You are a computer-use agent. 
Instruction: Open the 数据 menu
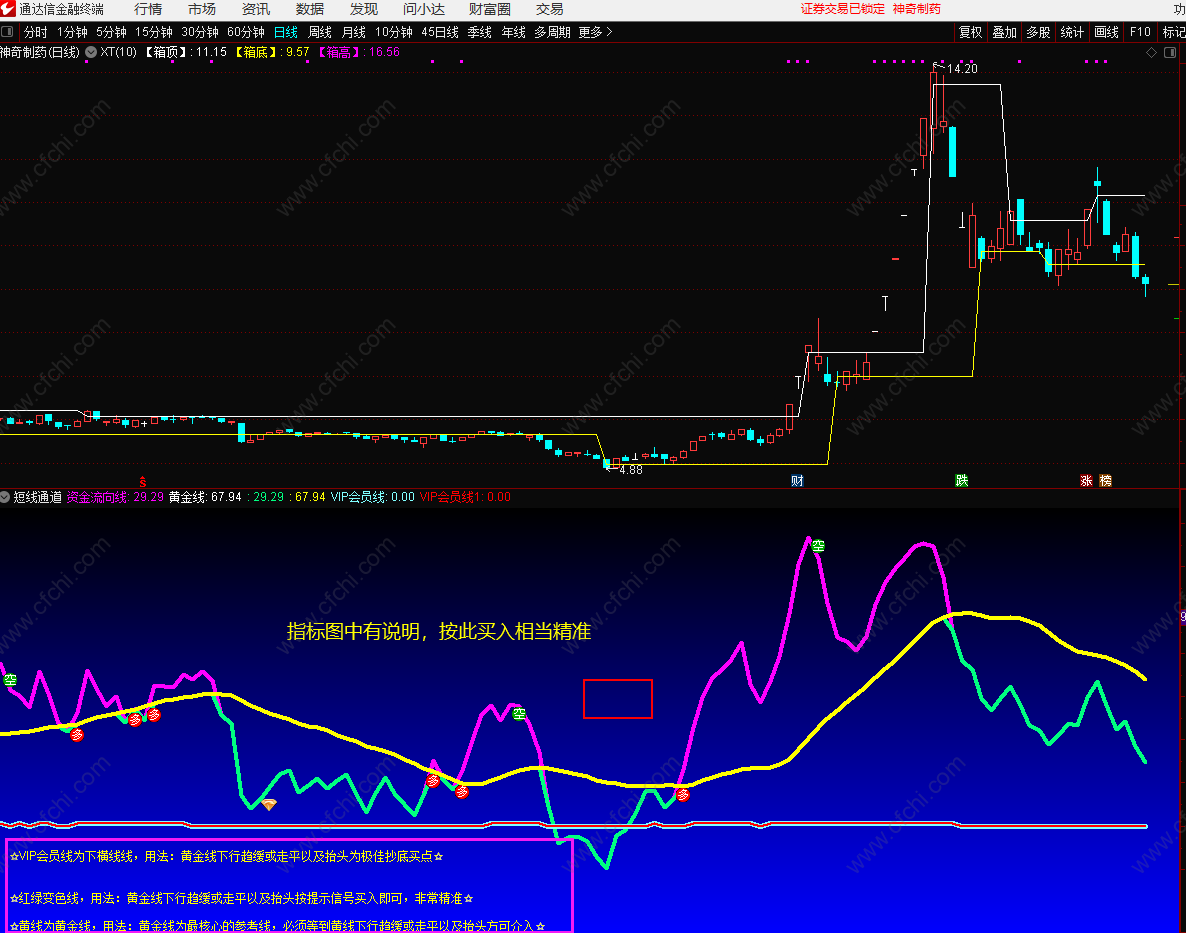pos(310,9)
